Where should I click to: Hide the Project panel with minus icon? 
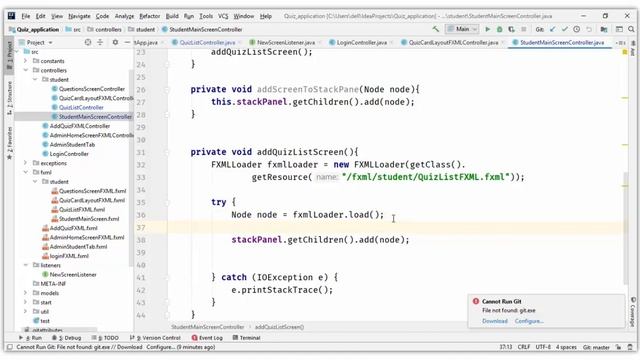tap(127, 42)
